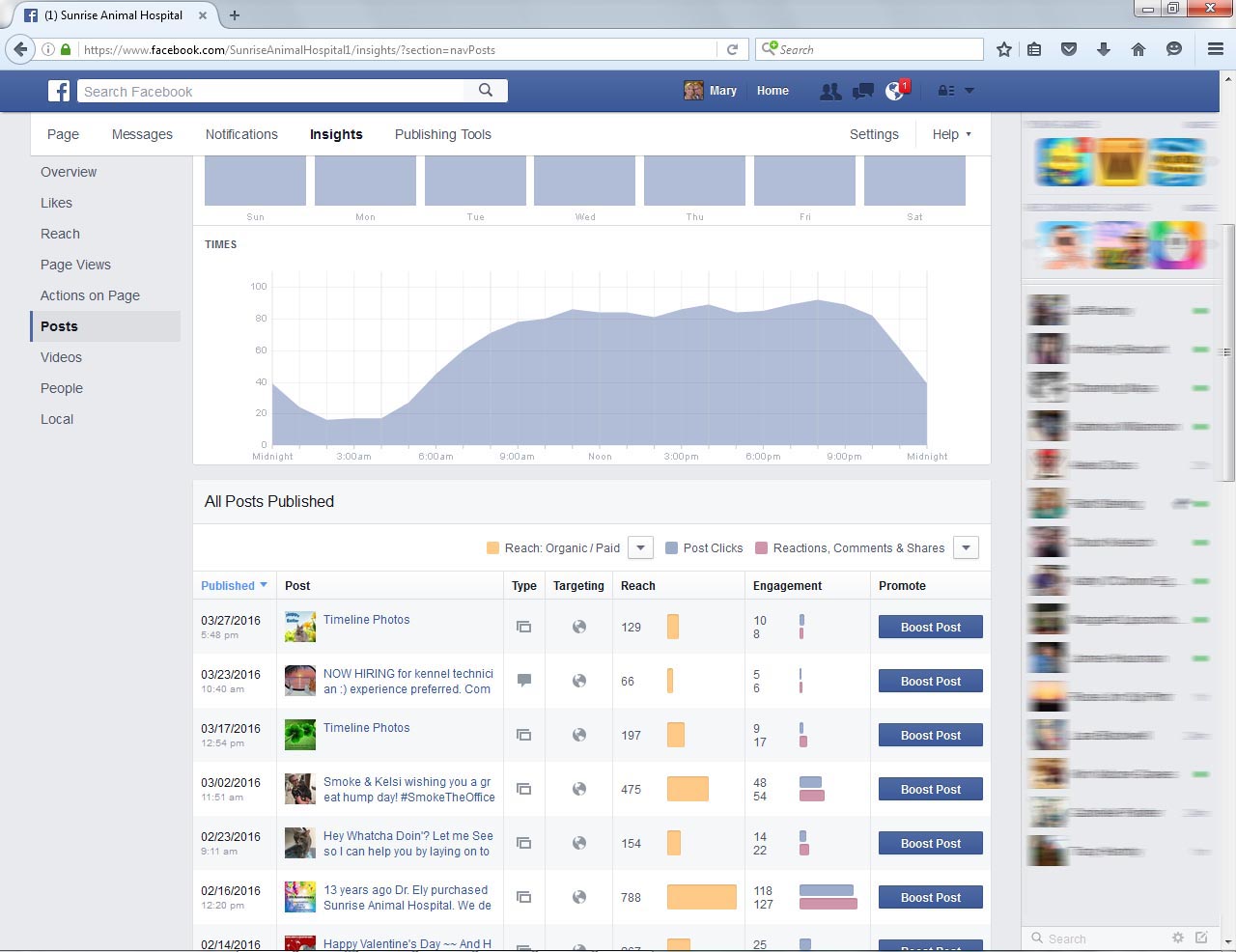
Task: Open Facebook messages icon in header
Action: (x=863, y=91)
